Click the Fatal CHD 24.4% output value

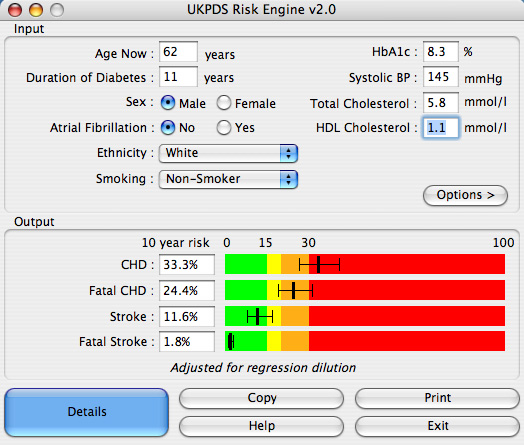point(187,291)
